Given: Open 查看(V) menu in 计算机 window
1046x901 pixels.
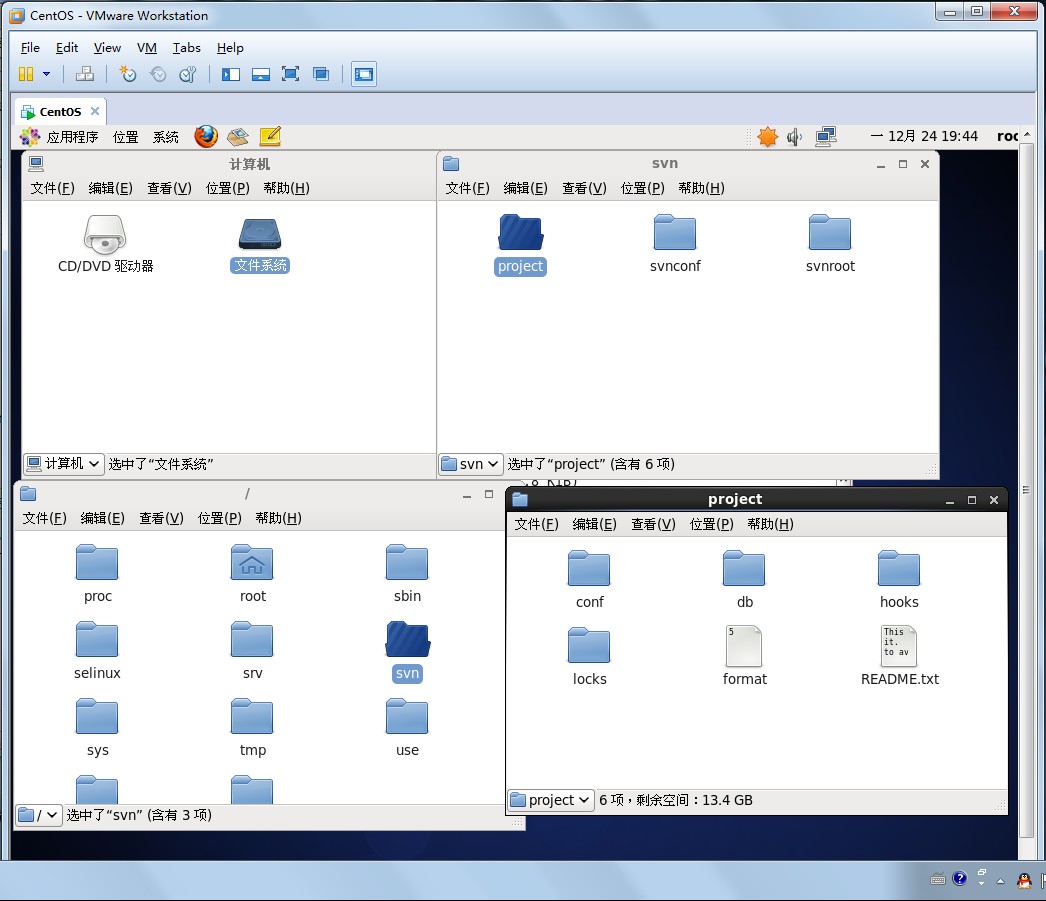Looking at the screenshot, I should pyautogui.click(x=169, y=188).
